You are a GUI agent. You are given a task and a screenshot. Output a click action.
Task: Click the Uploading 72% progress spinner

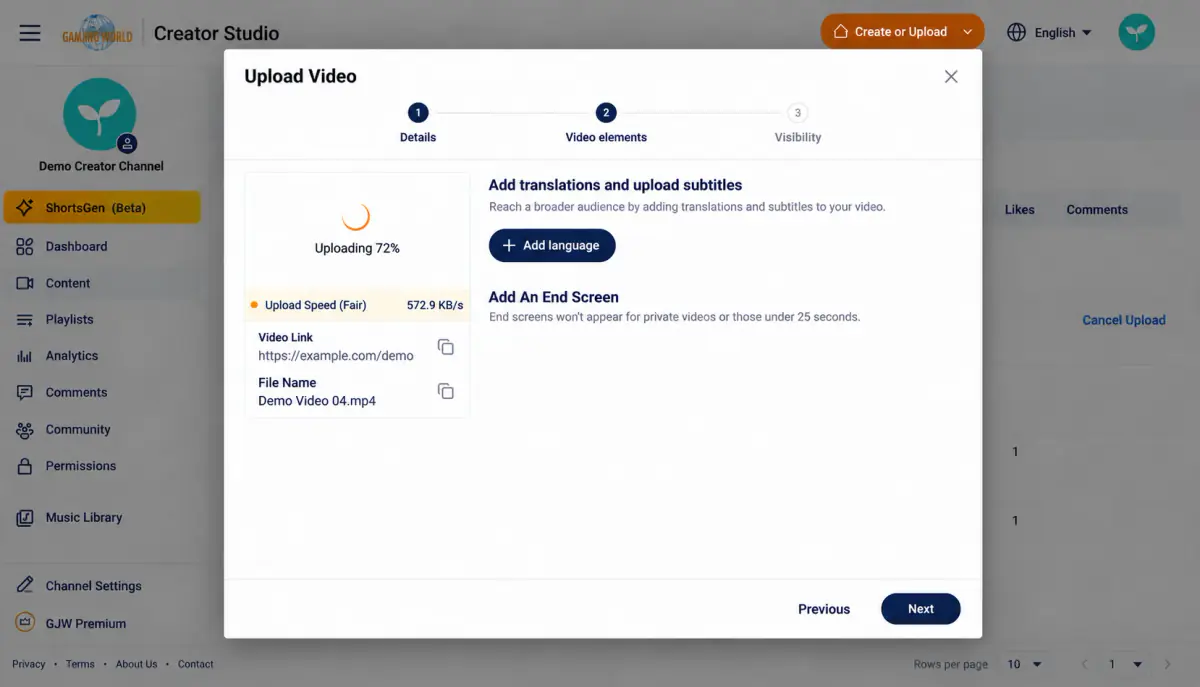tap(356, 216)
